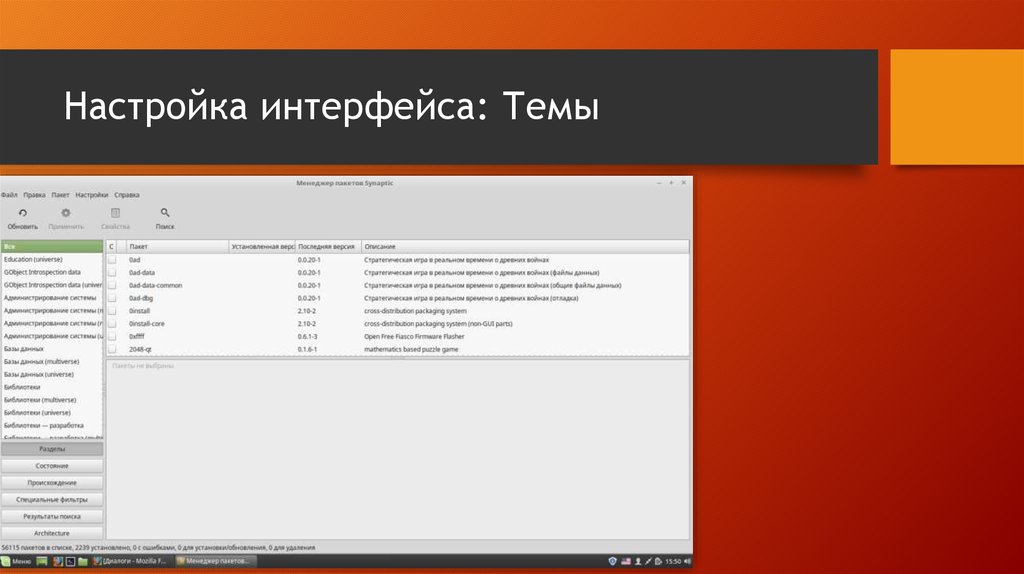Mark checkbox for package 0xffff
1024x574 pixels.
coord(112,336)
